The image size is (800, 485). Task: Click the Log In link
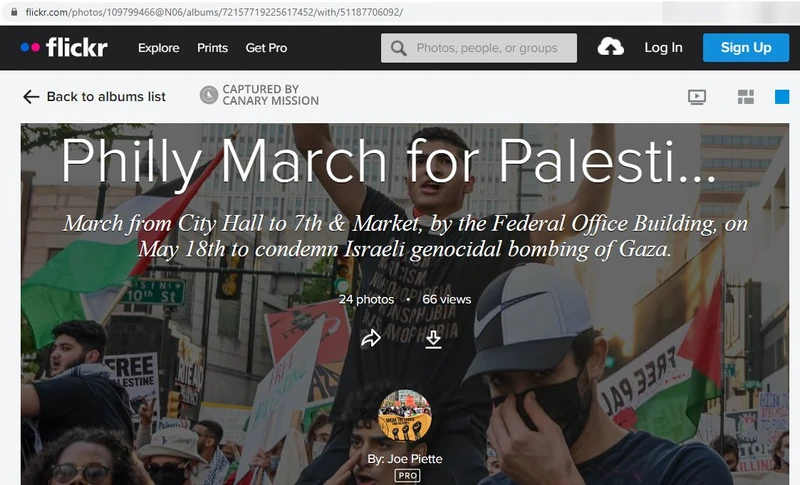coord(663,47)
